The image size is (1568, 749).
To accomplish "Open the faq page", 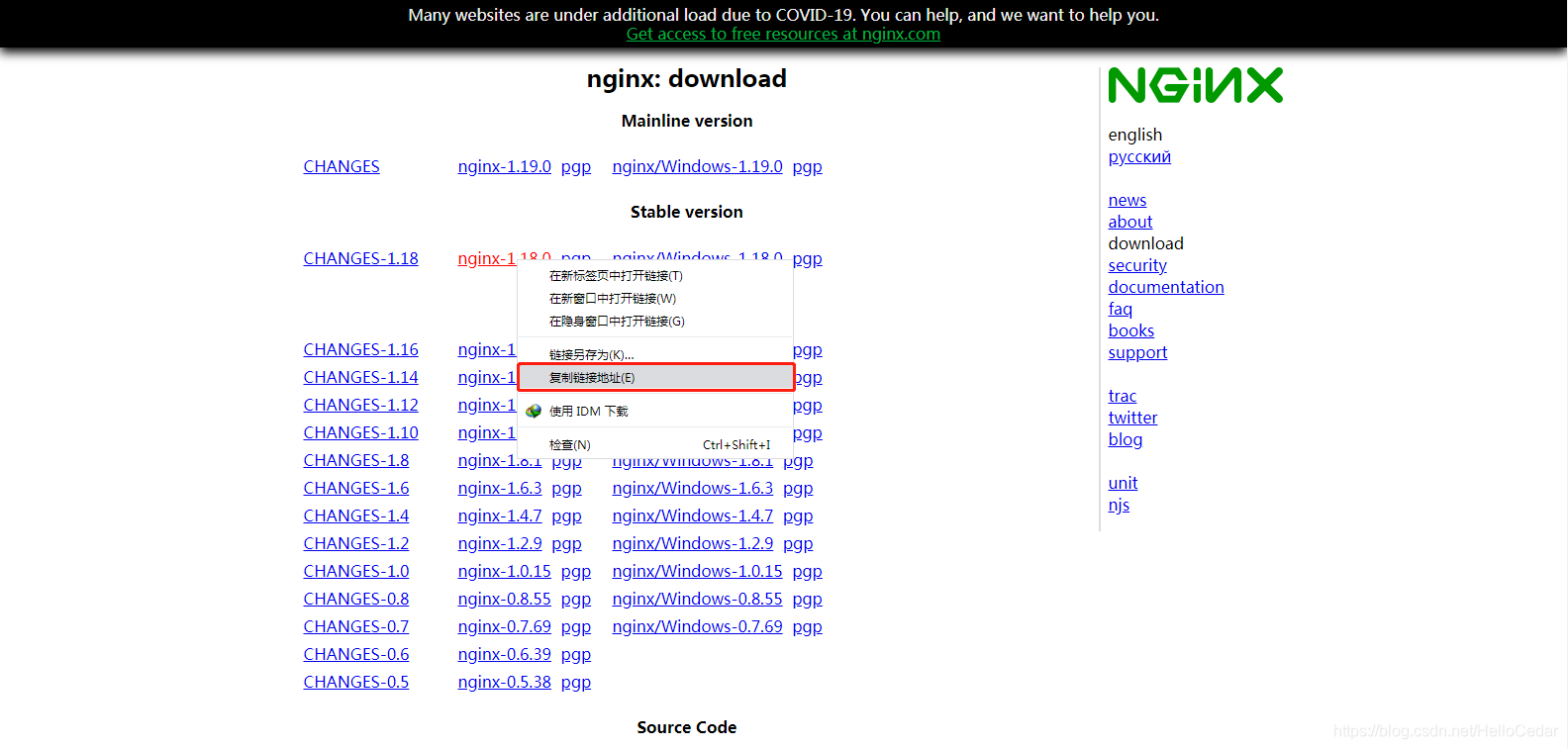I will tap(1120, 309).
